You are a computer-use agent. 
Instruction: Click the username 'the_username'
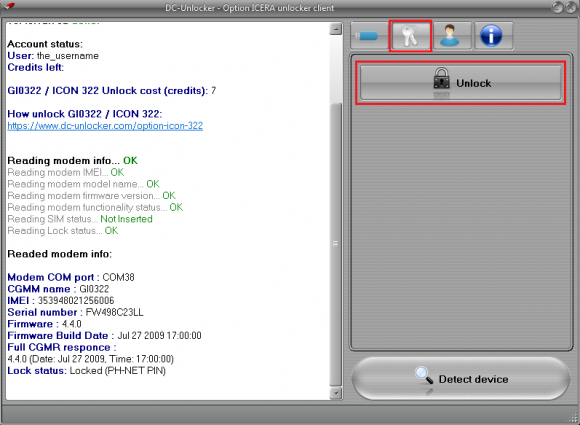click(x=68, y=56)
